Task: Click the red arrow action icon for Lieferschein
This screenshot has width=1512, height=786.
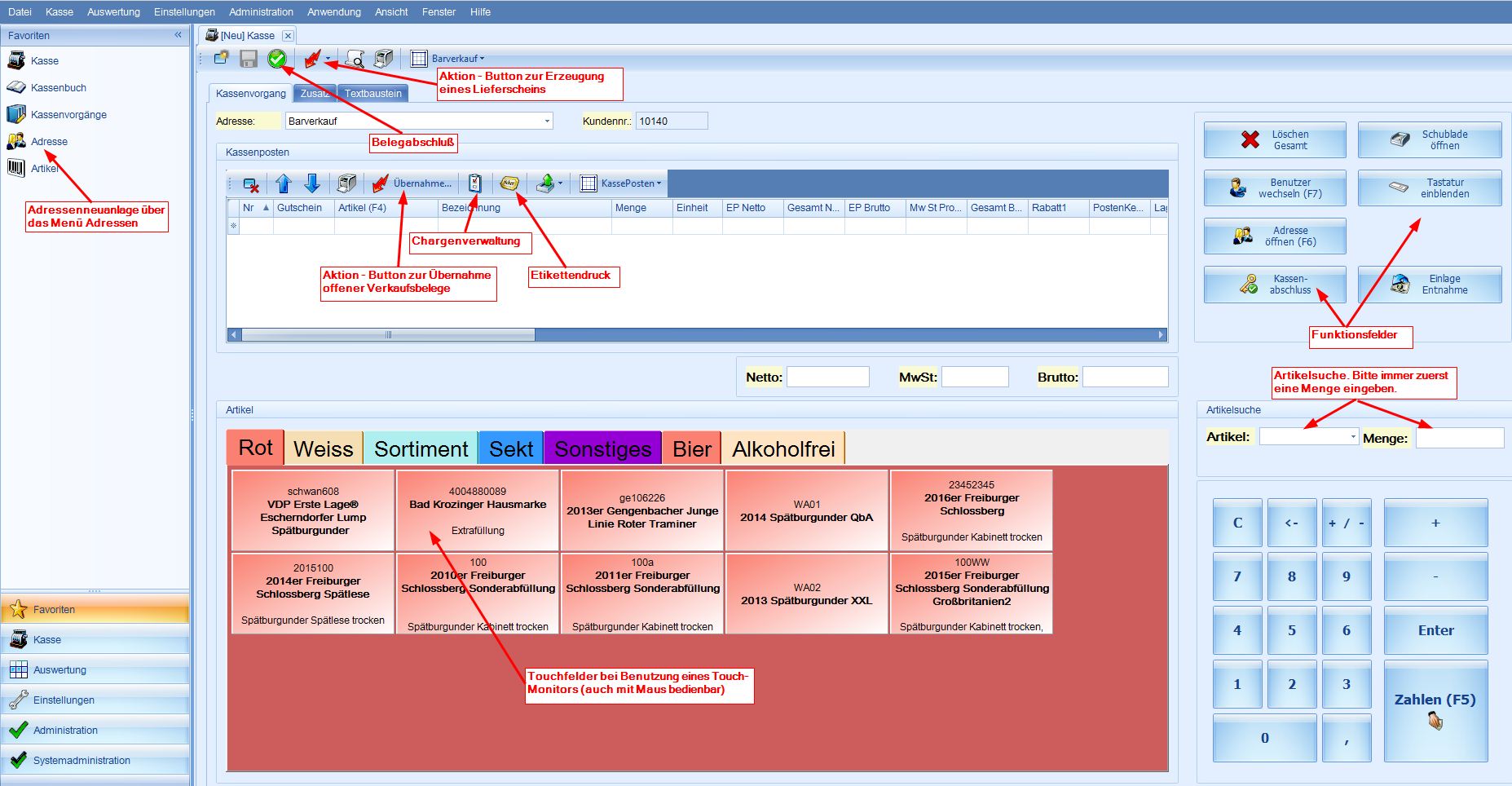Action: [x=311, y=59]
